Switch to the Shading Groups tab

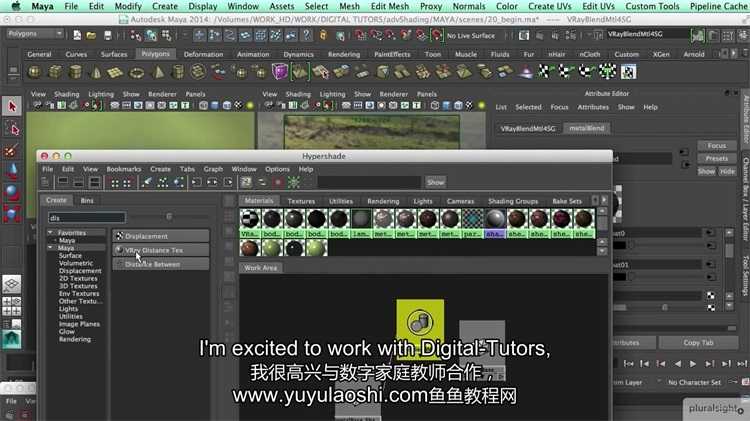click(x=513, y=201)
